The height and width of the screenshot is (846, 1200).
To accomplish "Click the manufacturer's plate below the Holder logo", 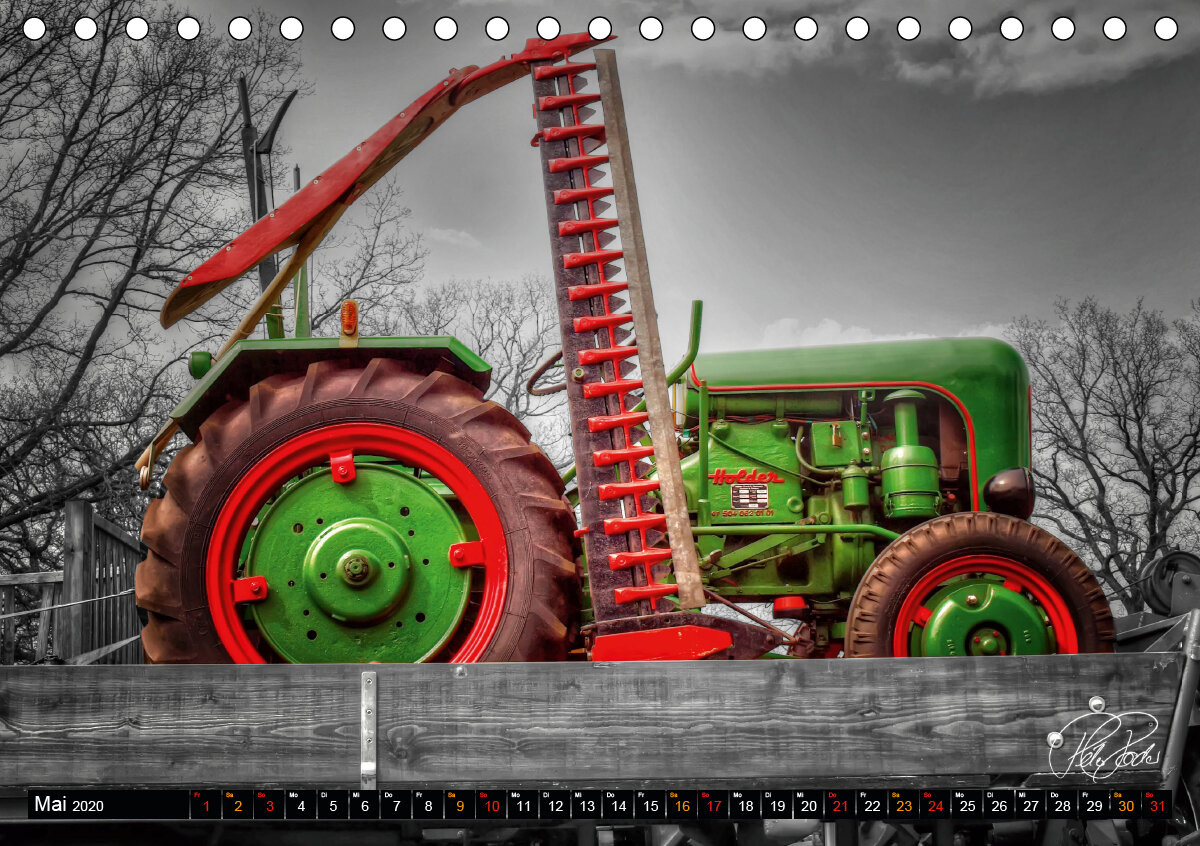I will click(749, 496).
